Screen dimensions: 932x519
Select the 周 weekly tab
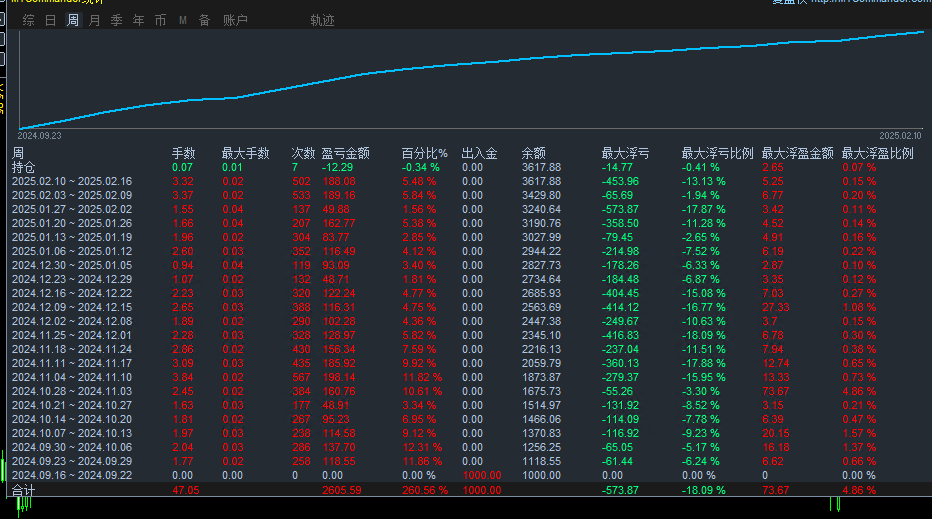[73, 20]
